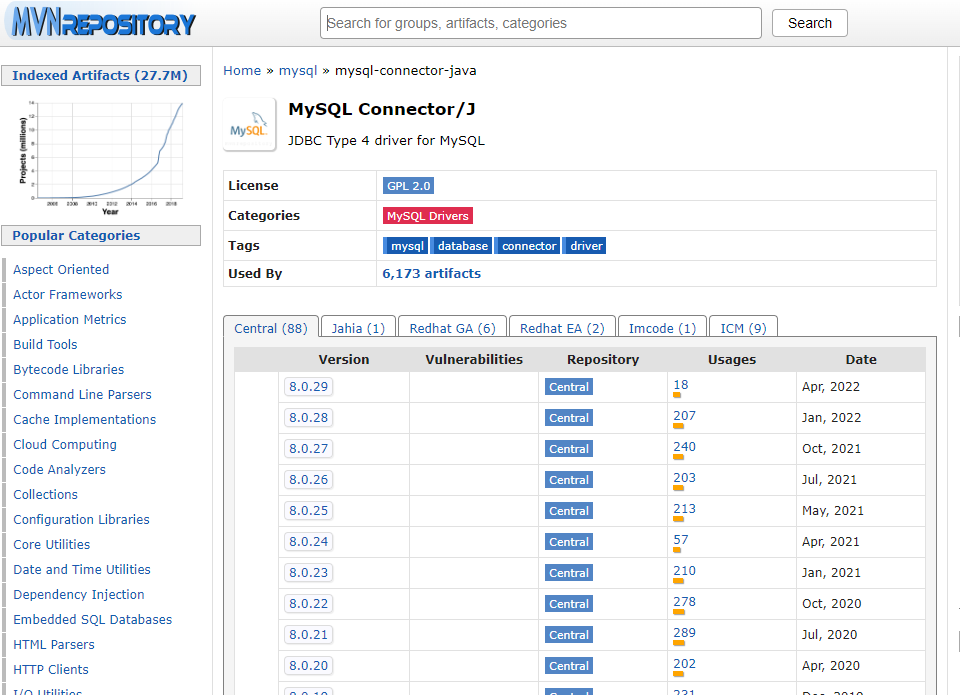Open the Command Line Parsers category
960x695 pixels.
(x=83, y=395)
